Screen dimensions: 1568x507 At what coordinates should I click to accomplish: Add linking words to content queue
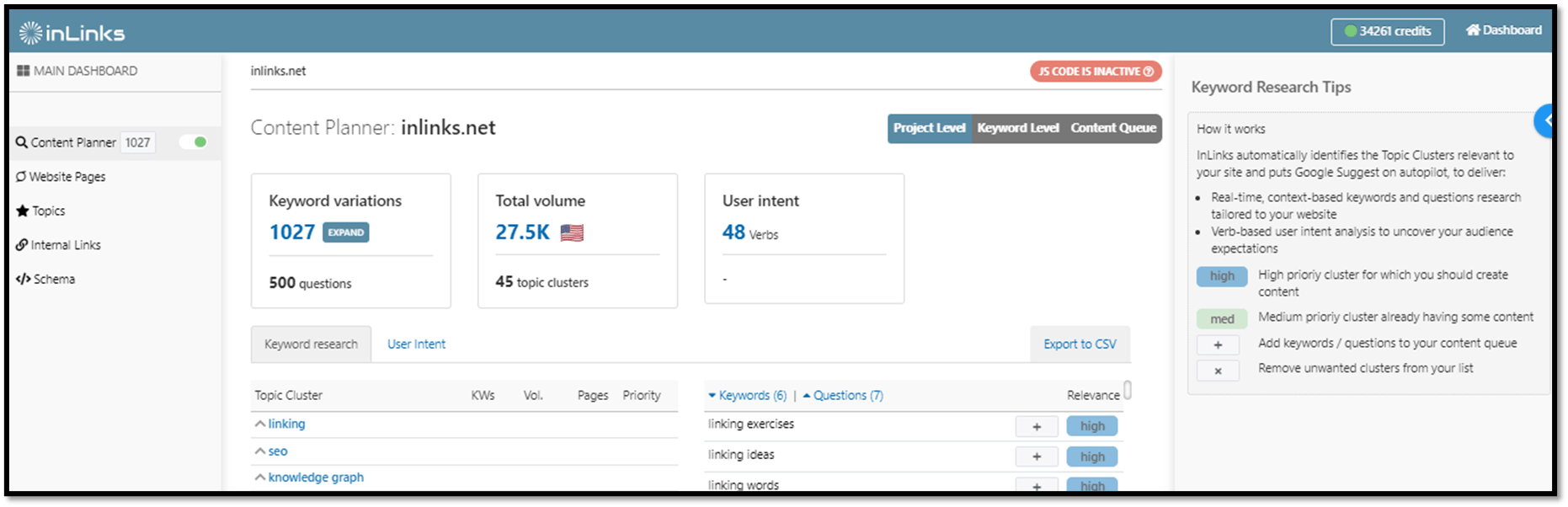(1037, 486)
